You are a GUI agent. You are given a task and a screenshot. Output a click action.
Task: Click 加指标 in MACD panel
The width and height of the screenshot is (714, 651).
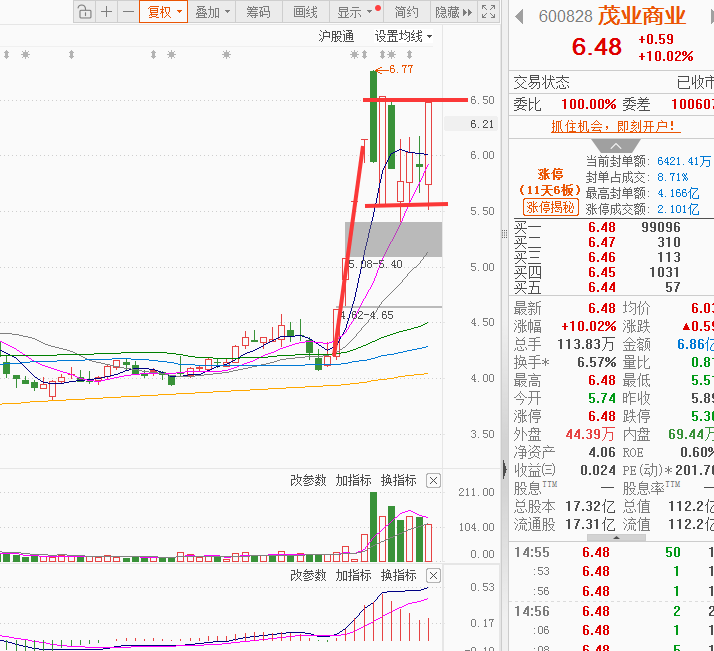click(353, 575)
